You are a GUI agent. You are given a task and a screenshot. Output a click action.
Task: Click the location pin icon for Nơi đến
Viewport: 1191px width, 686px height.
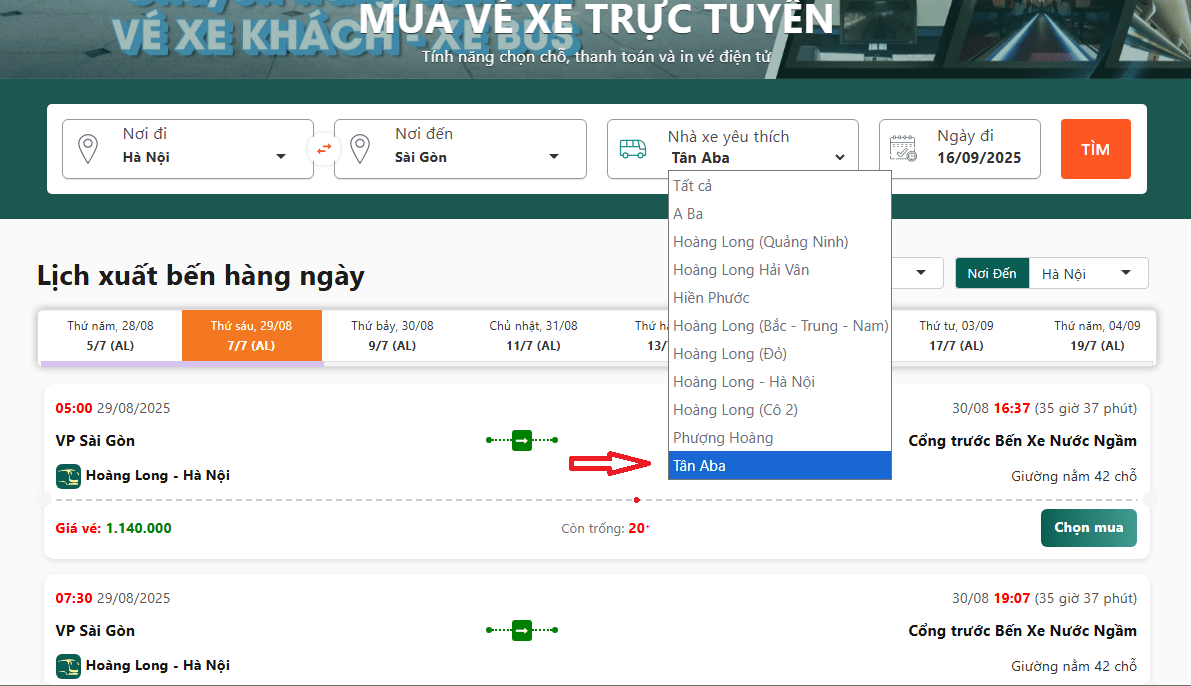click(360, 149)
